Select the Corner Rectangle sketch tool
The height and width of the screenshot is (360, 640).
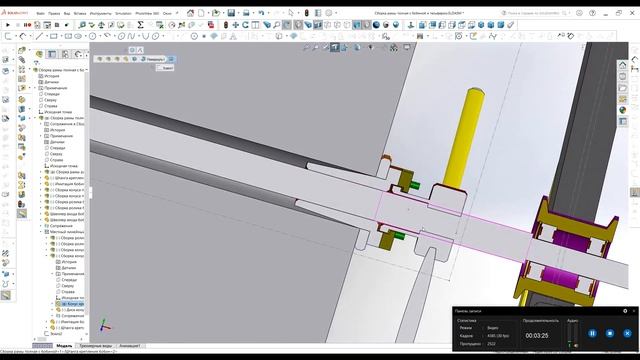[x=53, y=36]
